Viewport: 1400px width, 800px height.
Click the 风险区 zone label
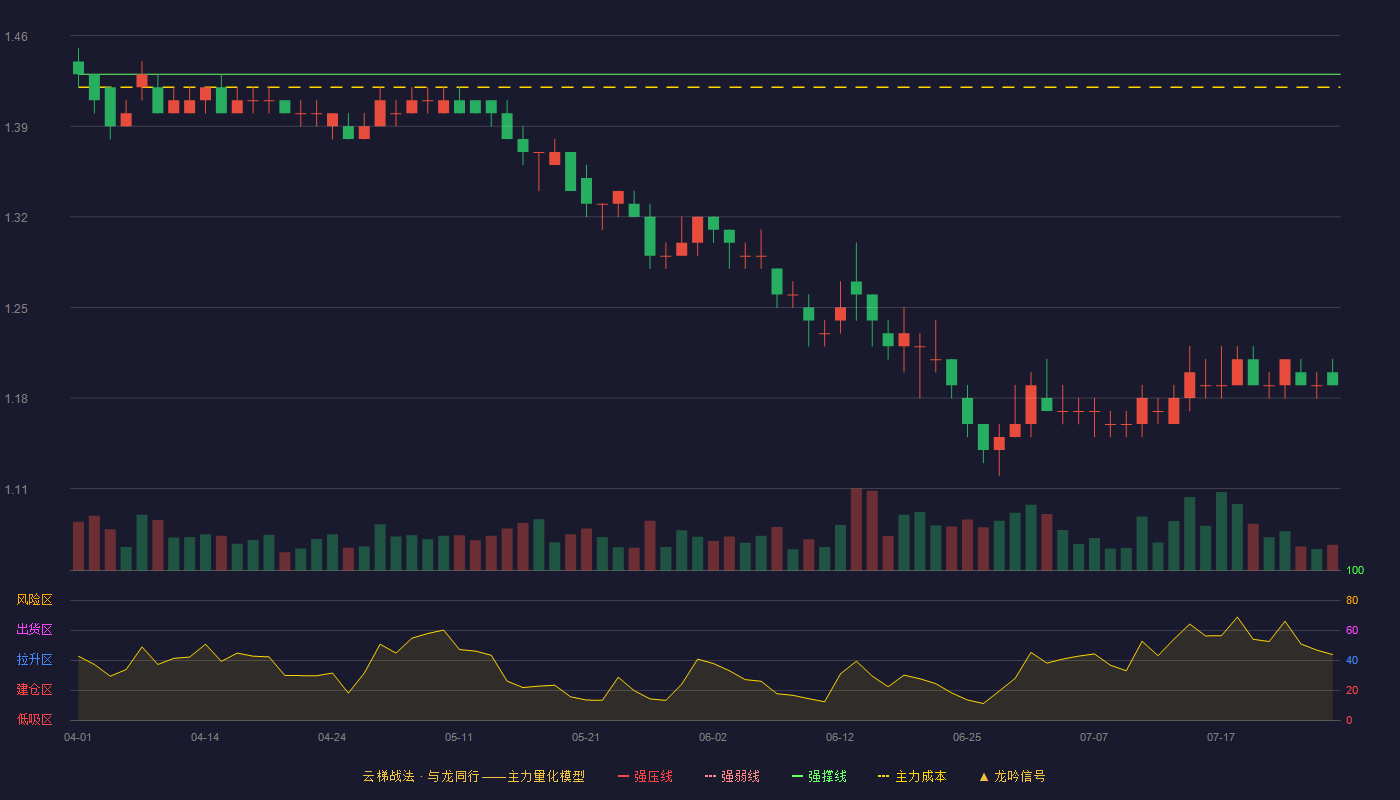[34, 600]
